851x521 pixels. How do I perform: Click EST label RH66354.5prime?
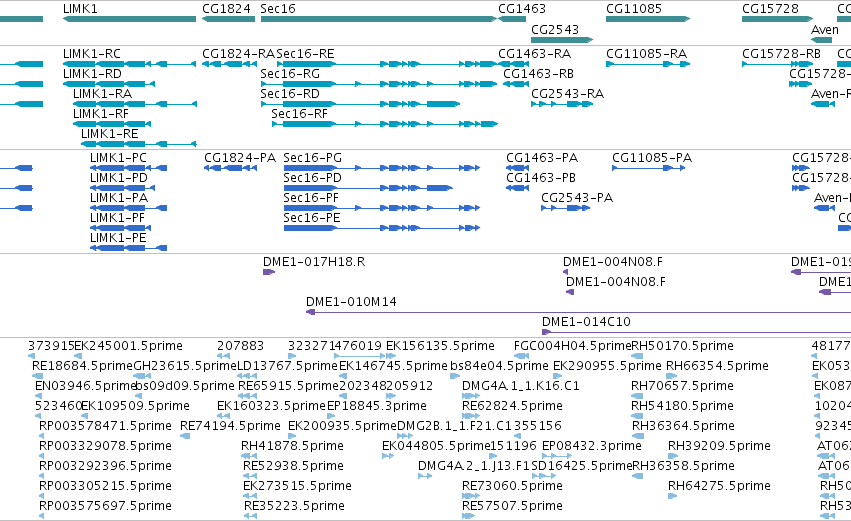click(717, 366)
